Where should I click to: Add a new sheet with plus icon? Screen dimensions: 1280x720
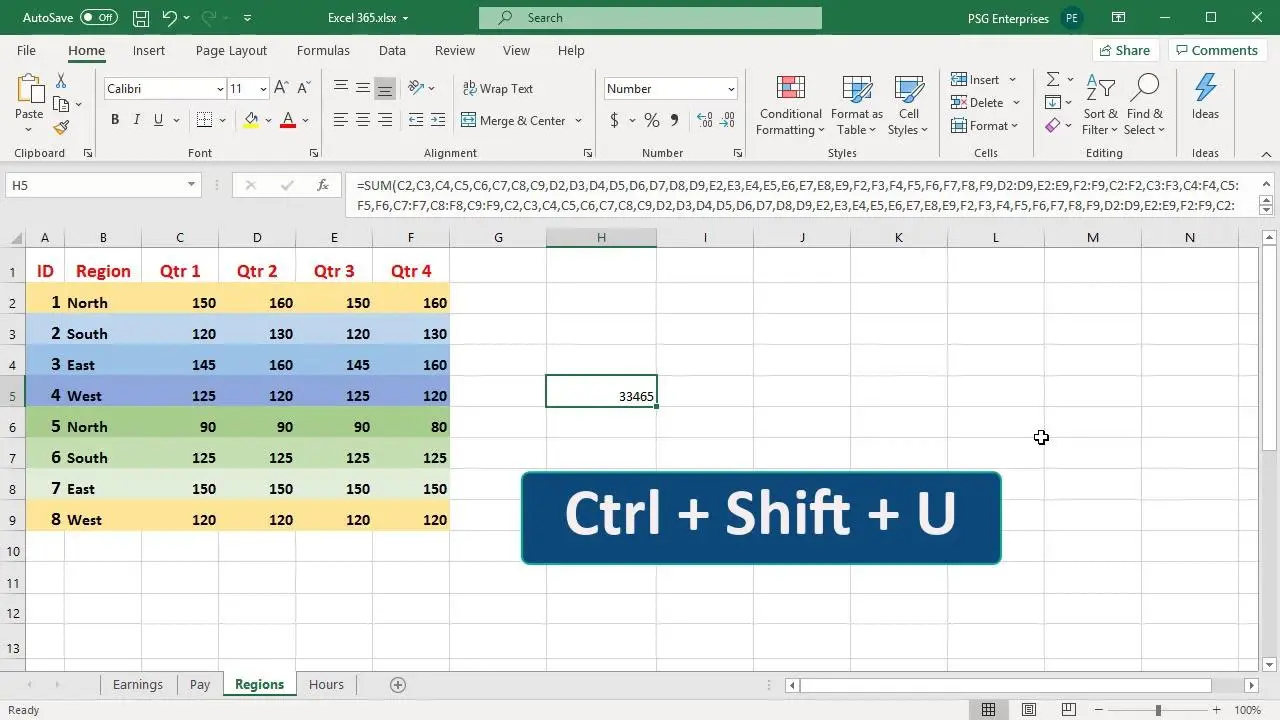pos(398,685)
